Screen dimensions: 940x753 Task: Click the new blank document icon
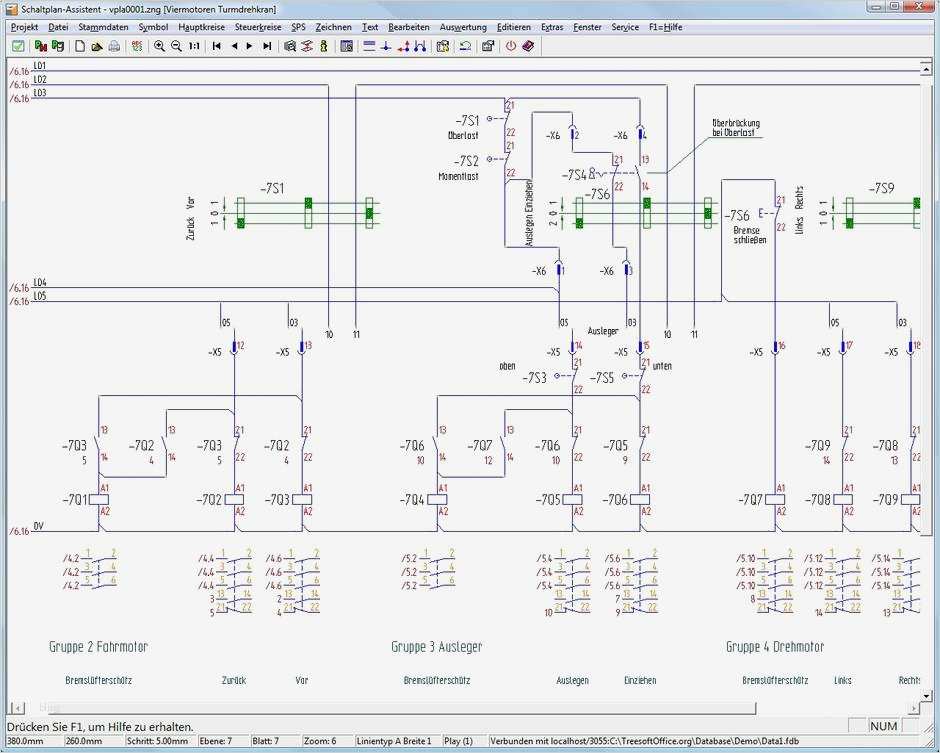(80, 46)
